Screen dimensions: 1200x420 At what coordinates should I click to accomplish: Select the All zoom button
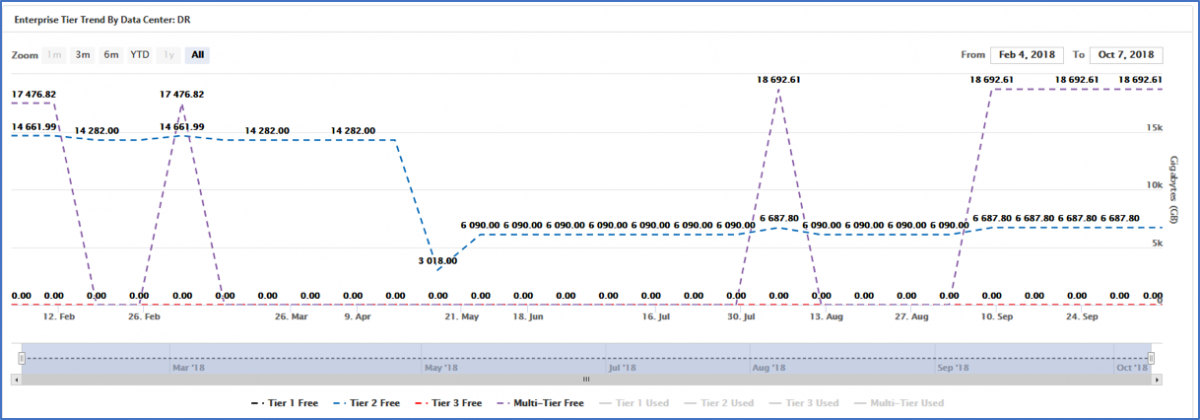coord(198,55)
